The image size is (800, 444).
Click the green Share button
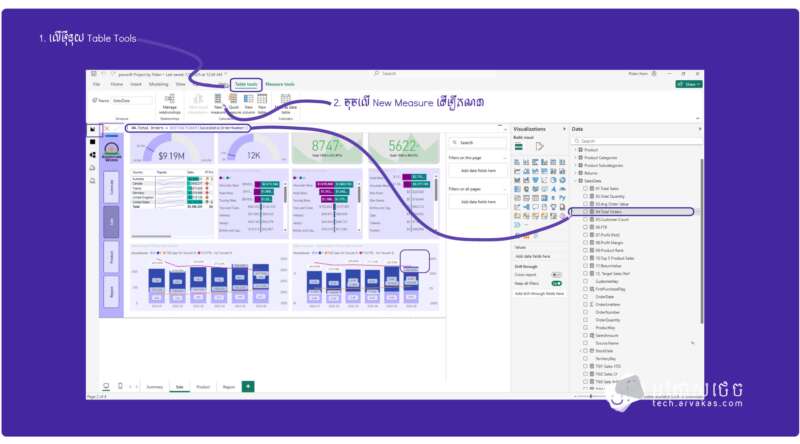(x=688, y=85)
